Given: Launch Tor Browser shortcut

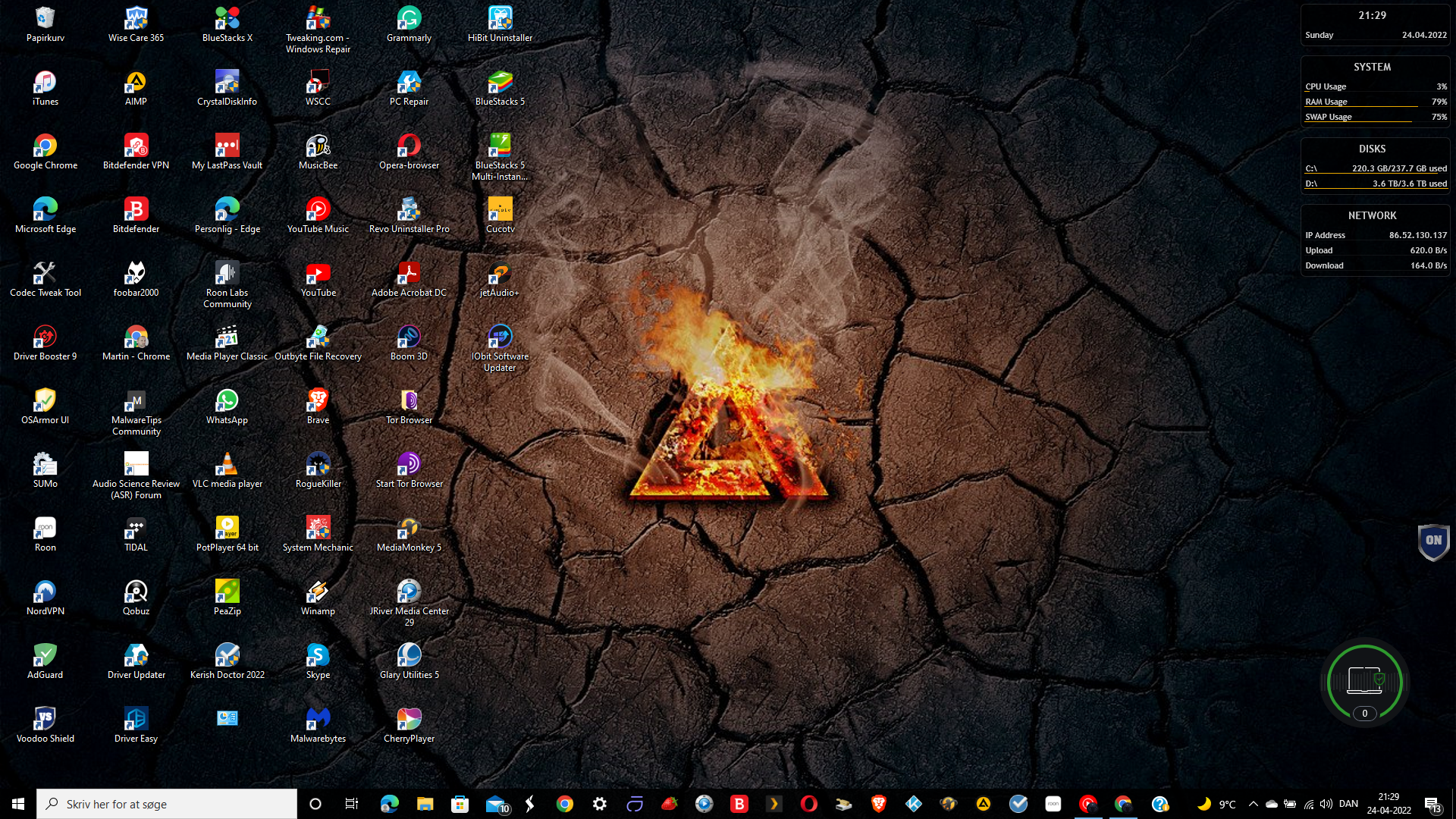Looking at the screenshot, I should point(409,400).
